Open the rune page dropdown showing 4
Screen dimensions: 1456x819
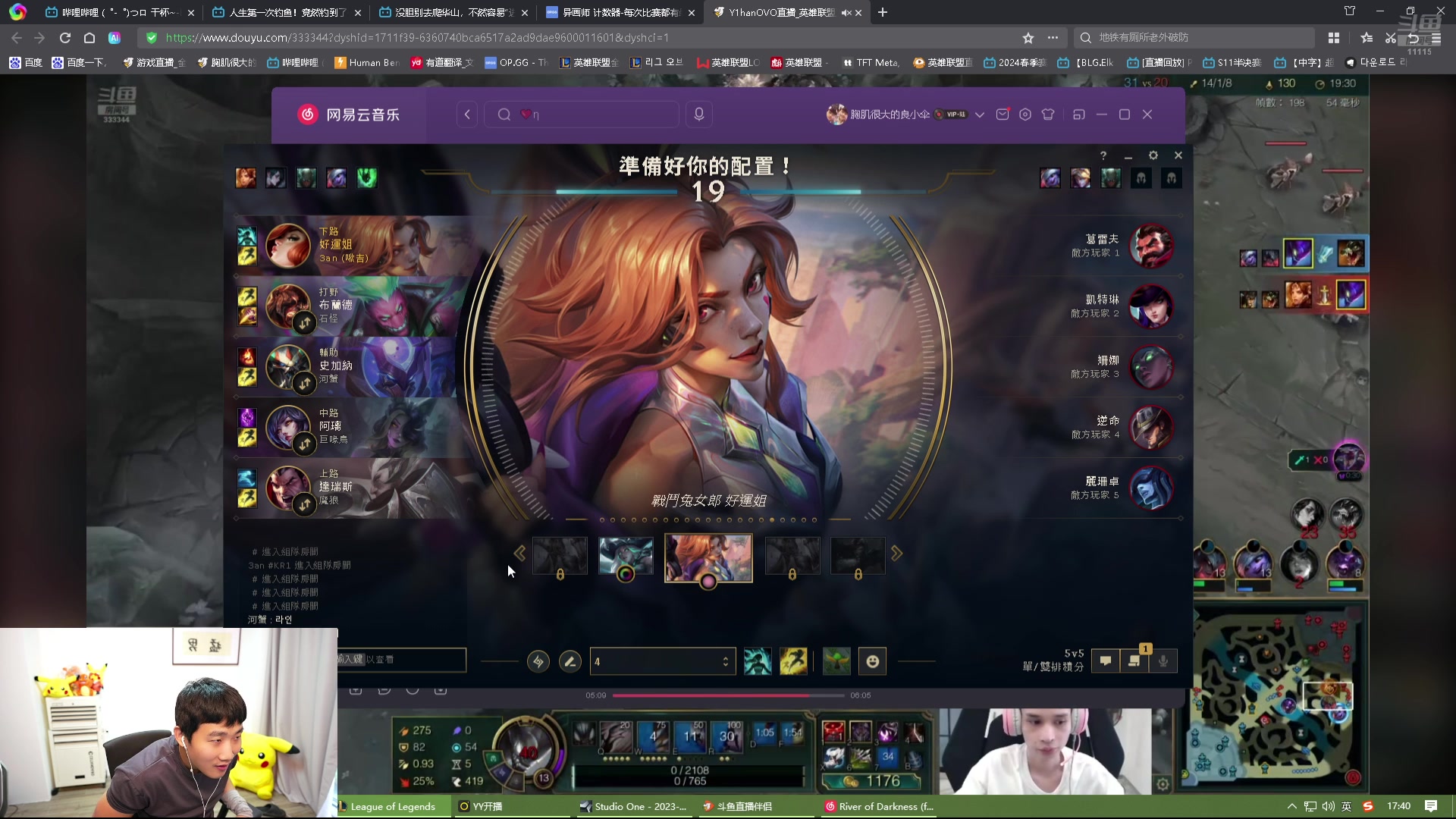click(662, 661)
